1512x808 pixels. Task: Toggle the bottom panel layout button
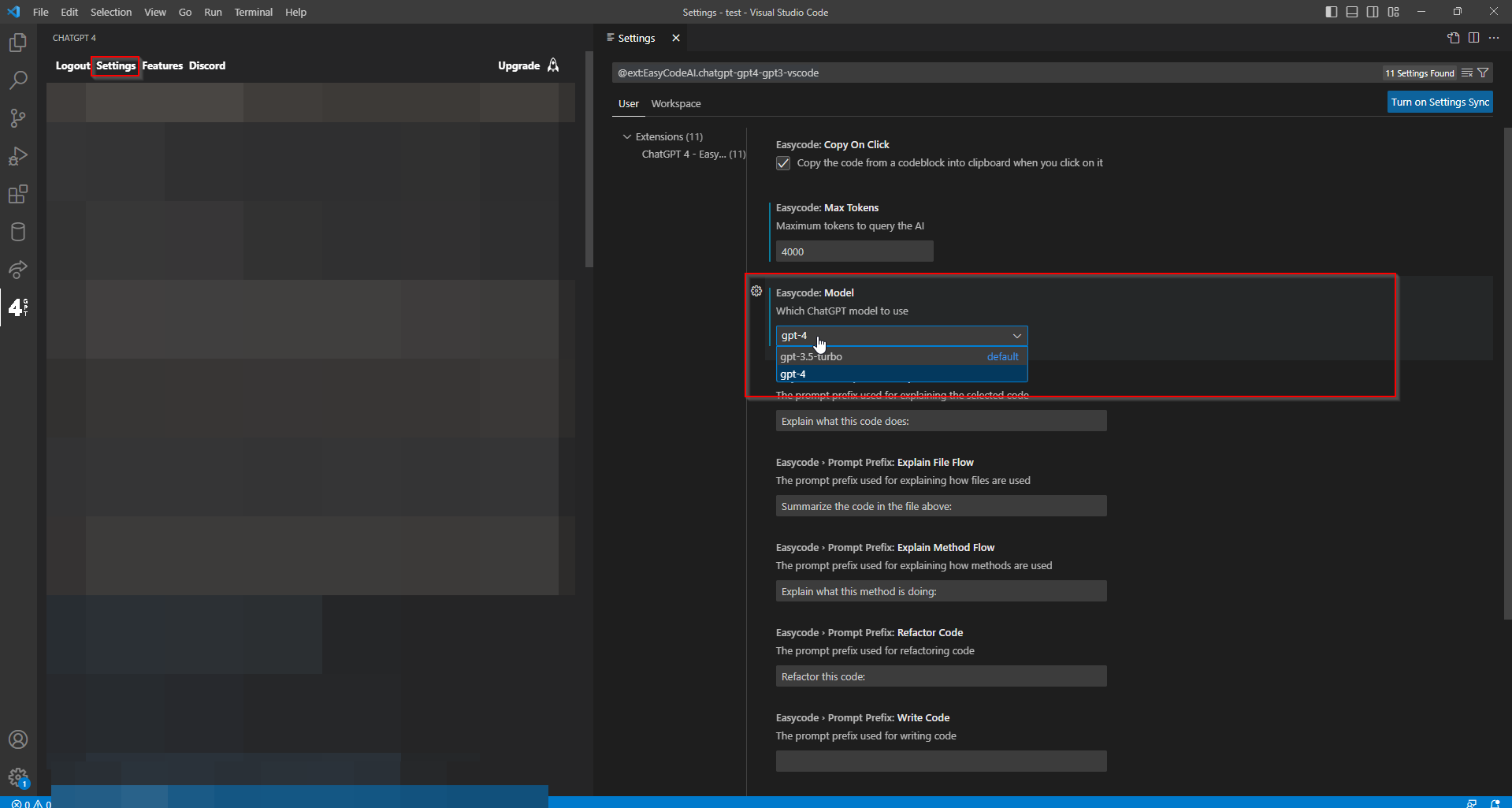point(1352,12)
